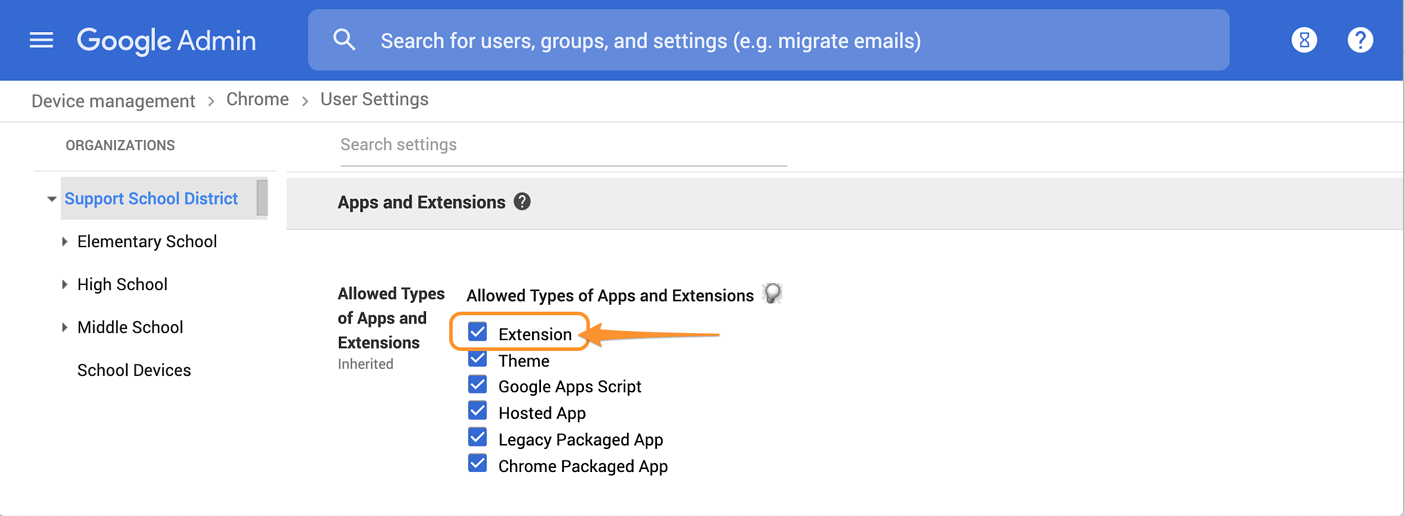Click the top search field

pos(768,41)
